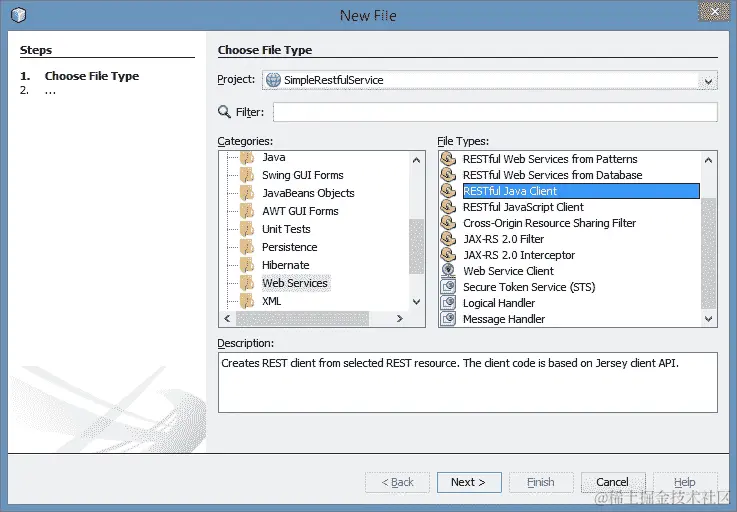Viewport: 737px width, 512px height.
Task: Click icon beside RESTful Web Services from Patterns
Action: coord(448,159)
